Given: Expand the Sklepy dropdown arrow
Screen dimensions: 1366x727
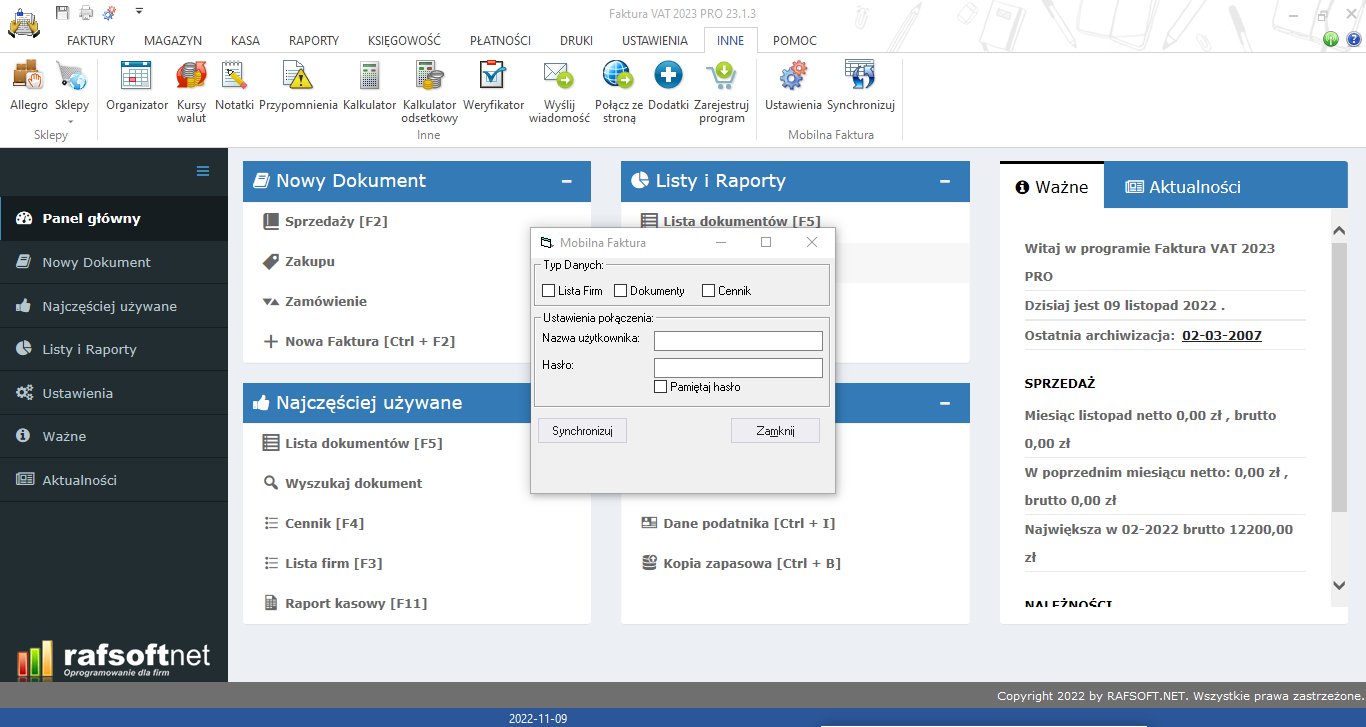Looking at the screenshot, I should pyautogui.click(x=71, y=121).
